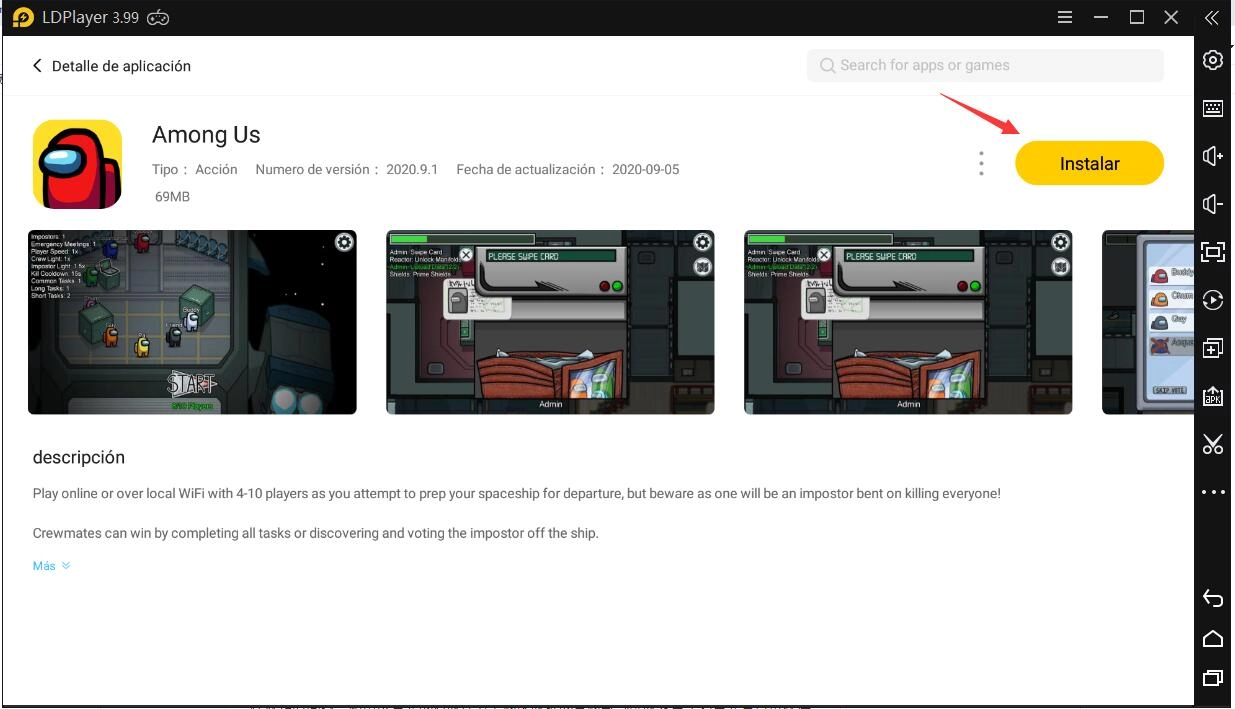Screen dimensions: 1235x709
Task: Click the install APK icon
Action: click(1213, 396)
